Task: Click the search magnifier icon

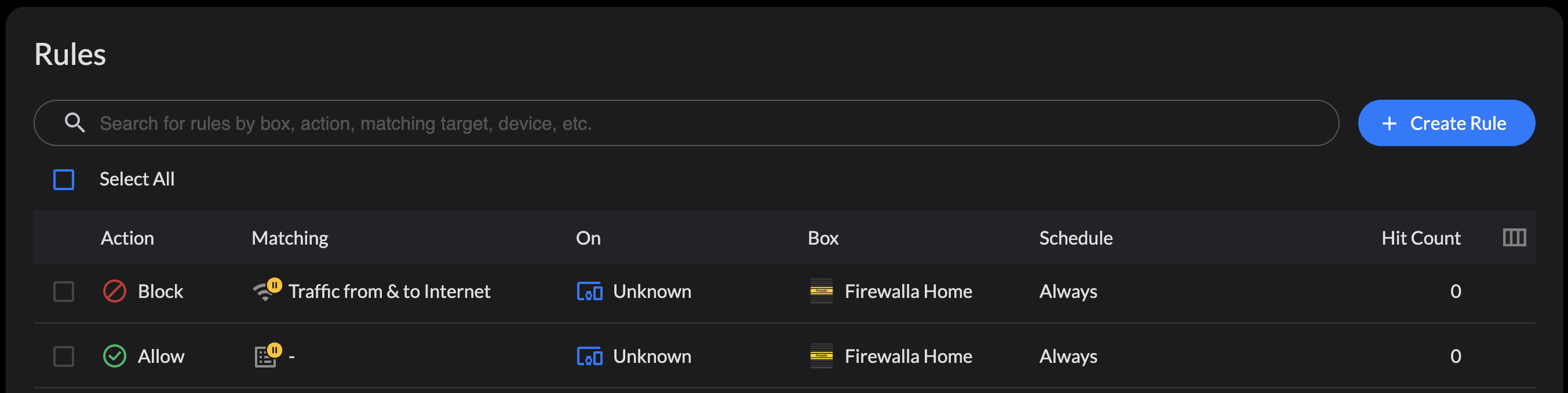Action: click(x=75, y=123)
